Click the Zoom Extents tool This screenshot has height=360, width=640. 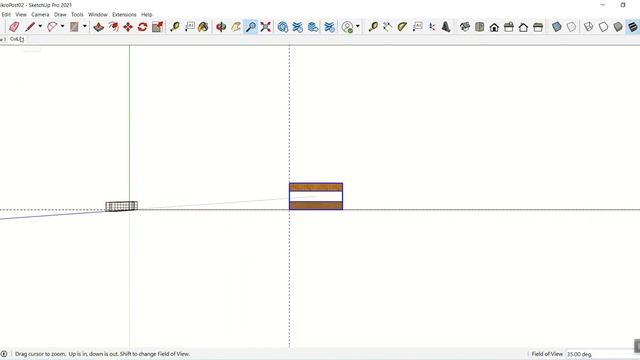(x=265, y=27)
